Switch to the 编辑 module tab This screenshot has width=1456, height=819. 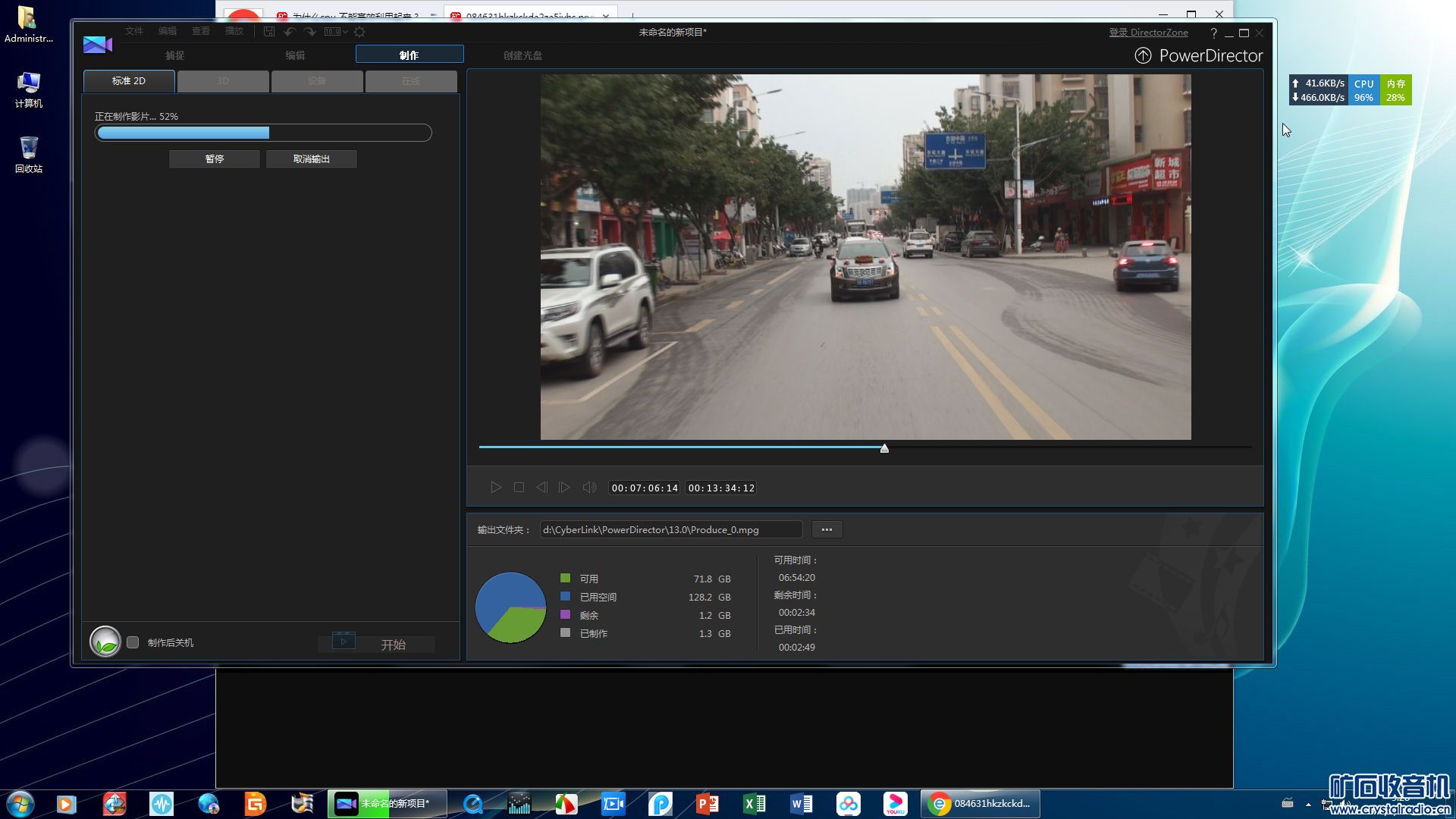click(x=295, y=55)
